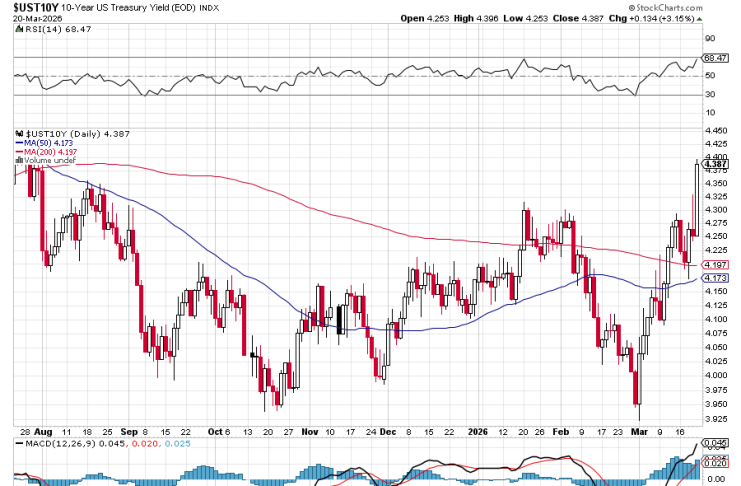Click the 20-Mar-2026 date under the title

tap(32, 18)
